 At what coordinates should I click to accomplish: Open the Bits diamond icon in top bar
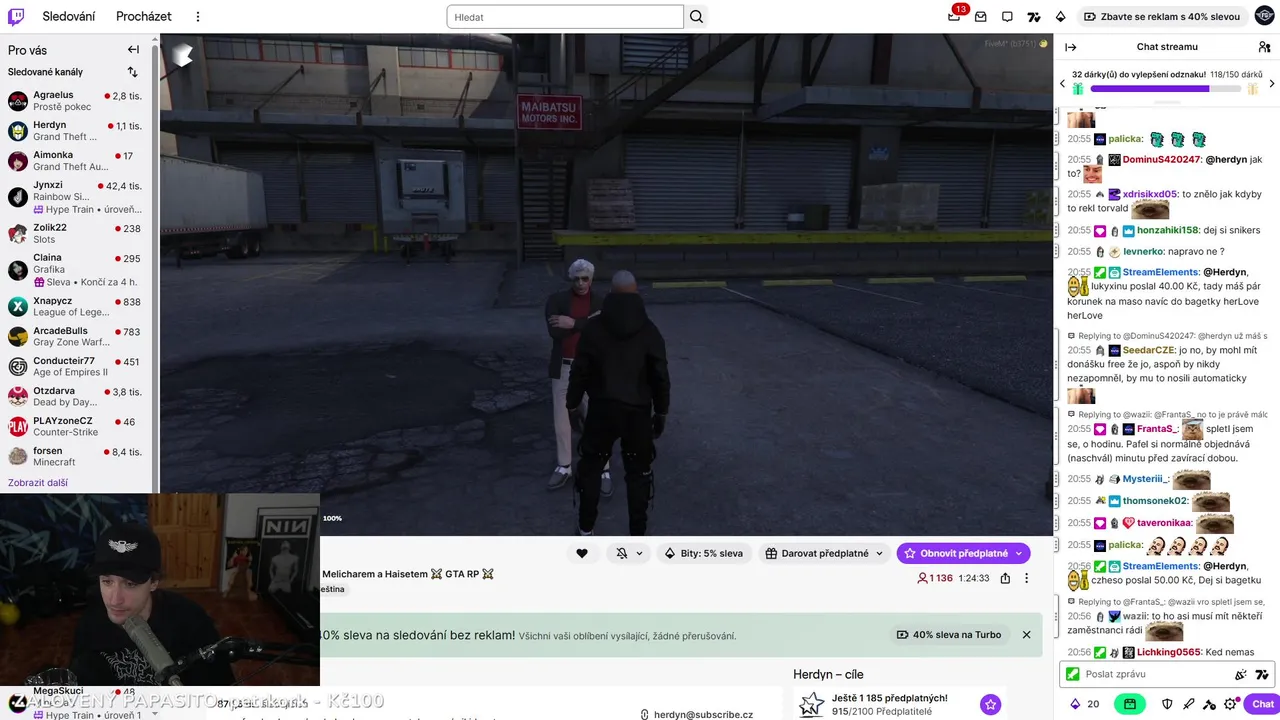click(x=1061, y=17)
